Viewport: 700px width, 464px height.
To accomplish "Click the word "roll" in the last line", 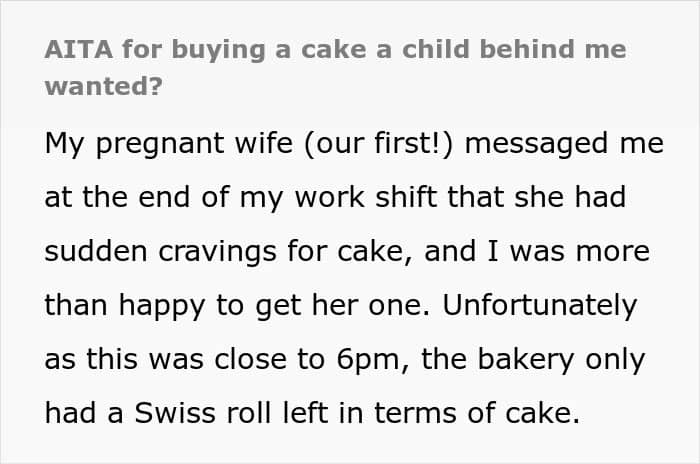I will [x=249, y=413].
